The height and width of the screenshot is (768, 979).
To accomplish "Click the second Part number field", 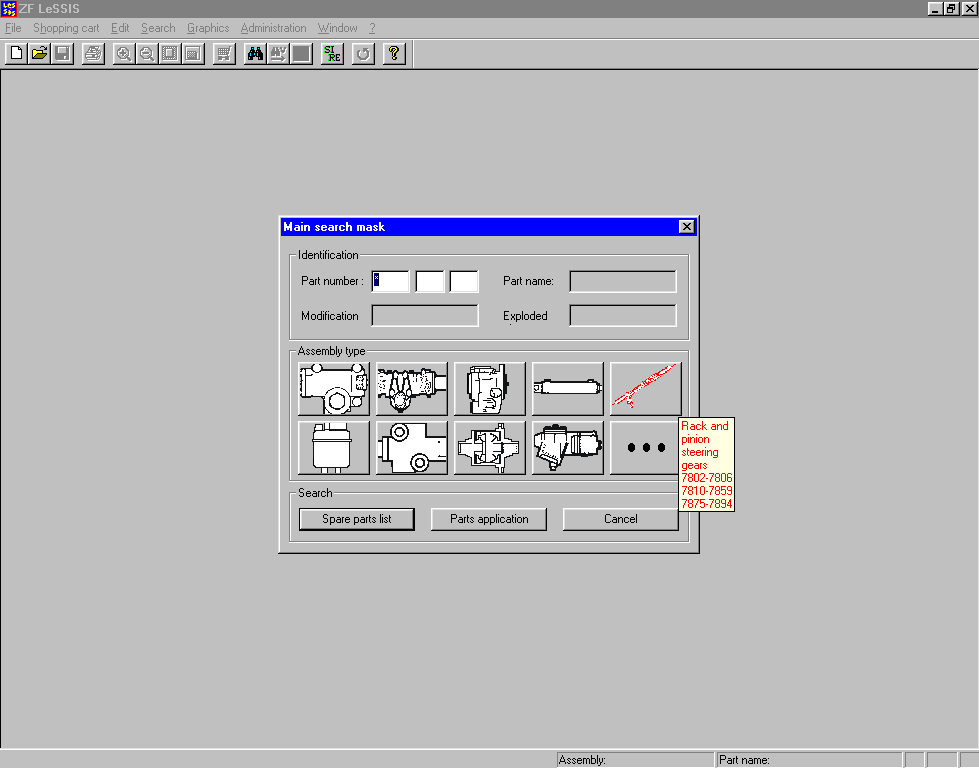I will tap(430, 281).
